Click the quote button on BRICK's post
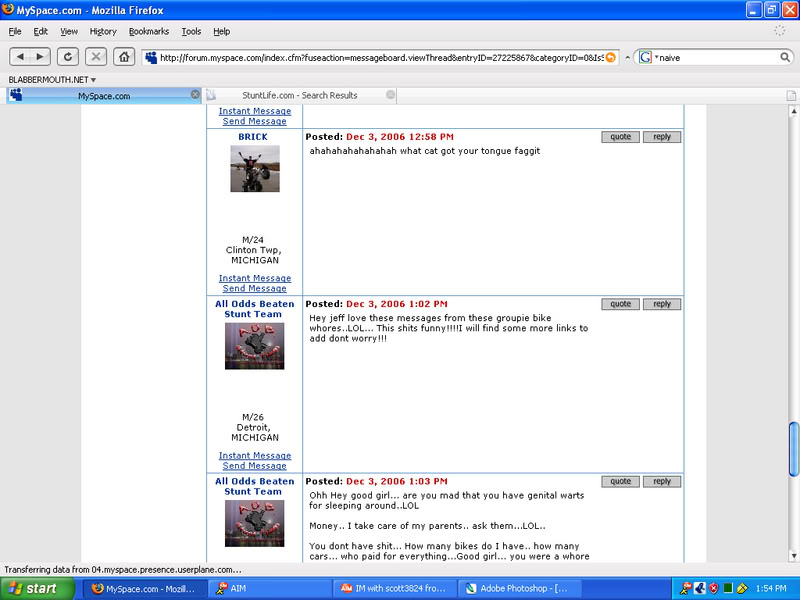Screen dimensions: 800x600 pyautogui.click(x=619, y=137)
